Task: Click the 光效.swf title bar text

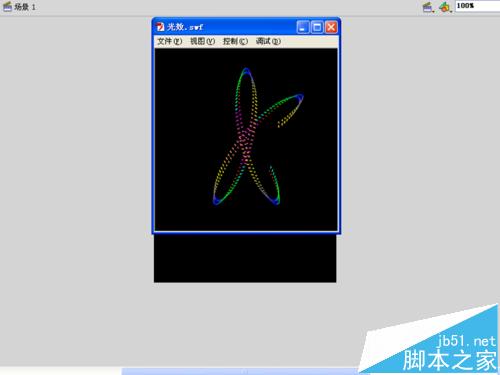Action: 185,27
